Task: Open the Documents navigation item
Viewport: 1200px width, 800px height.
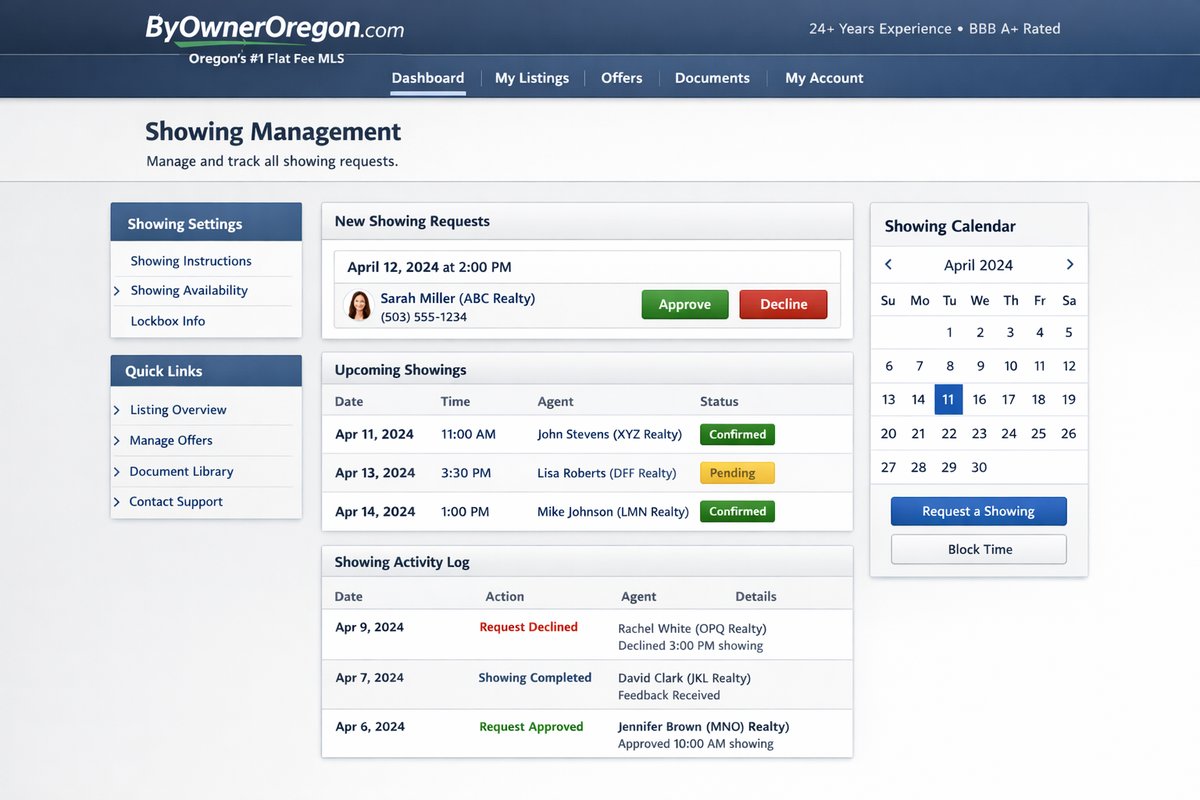Action: pyautogui.click(x=711, y=77)
